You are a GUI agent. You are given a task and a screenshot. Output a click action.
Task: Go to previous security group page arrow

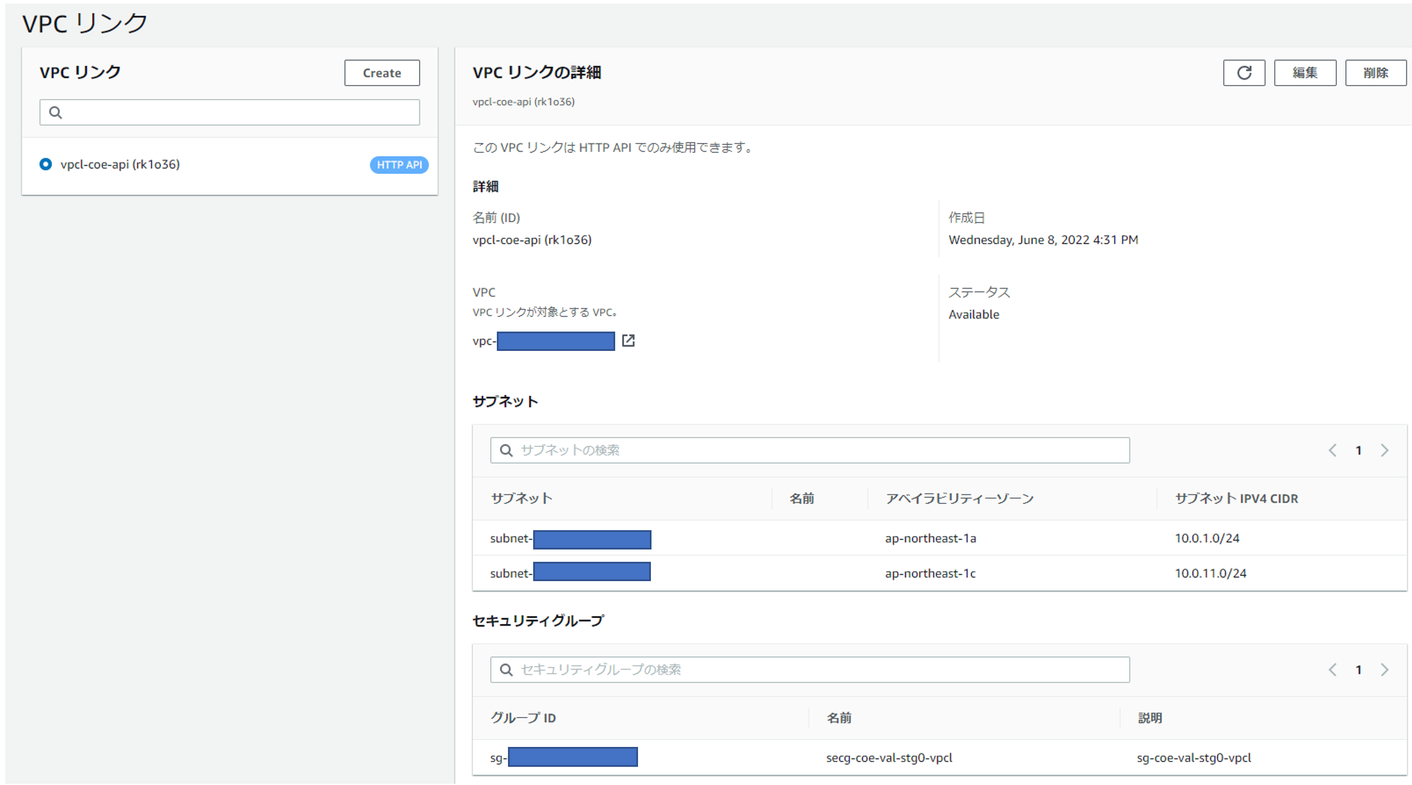[1332, 670]
